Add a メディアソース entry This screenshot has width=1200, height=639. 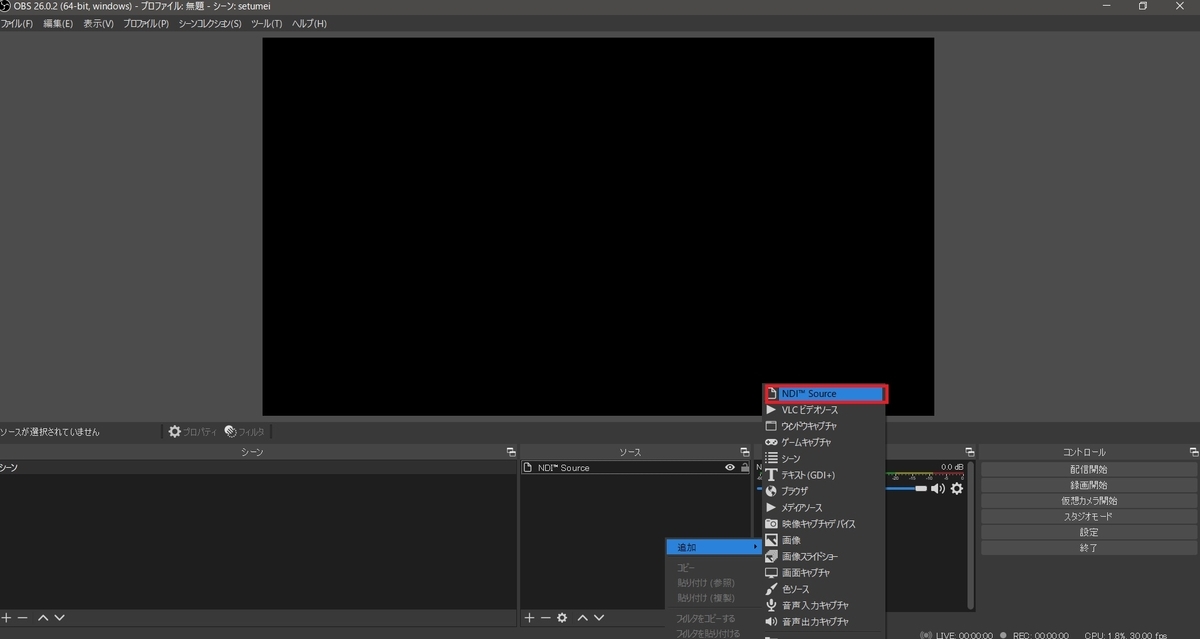823,507
